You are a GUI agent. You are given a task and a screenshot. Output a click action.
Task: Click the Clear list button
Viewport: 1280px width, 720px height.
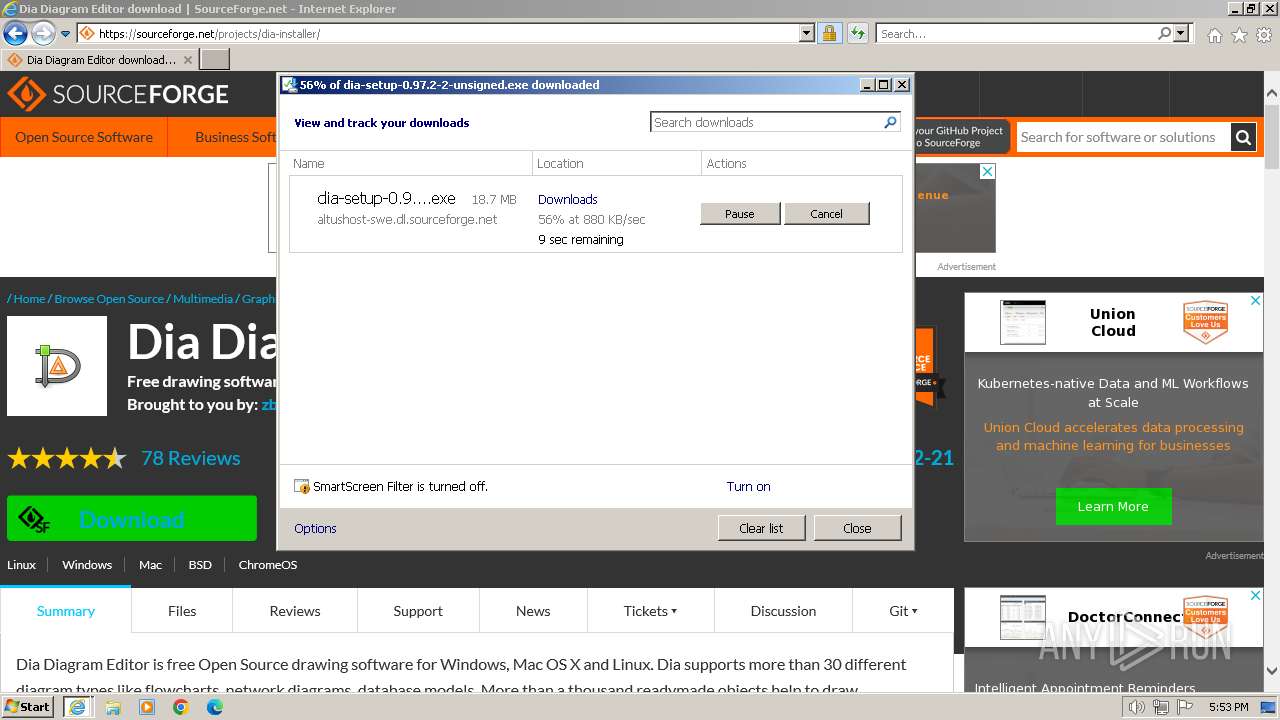761,528
